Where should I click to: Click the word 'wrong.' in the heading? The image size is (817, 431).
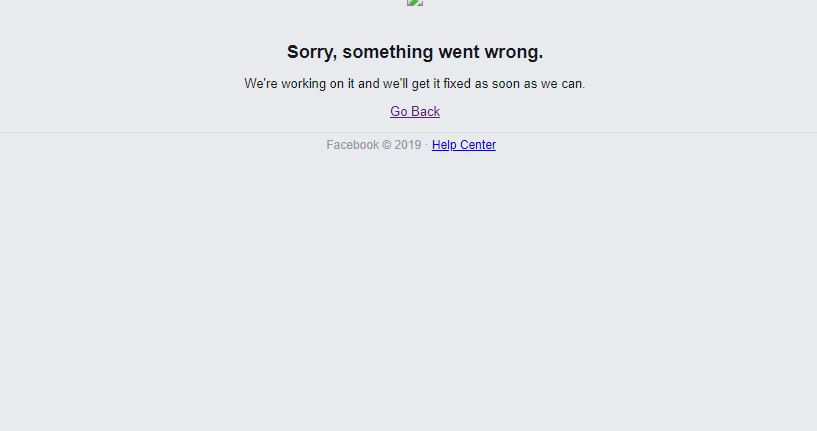pyautogui.click(x=514, y=52)
